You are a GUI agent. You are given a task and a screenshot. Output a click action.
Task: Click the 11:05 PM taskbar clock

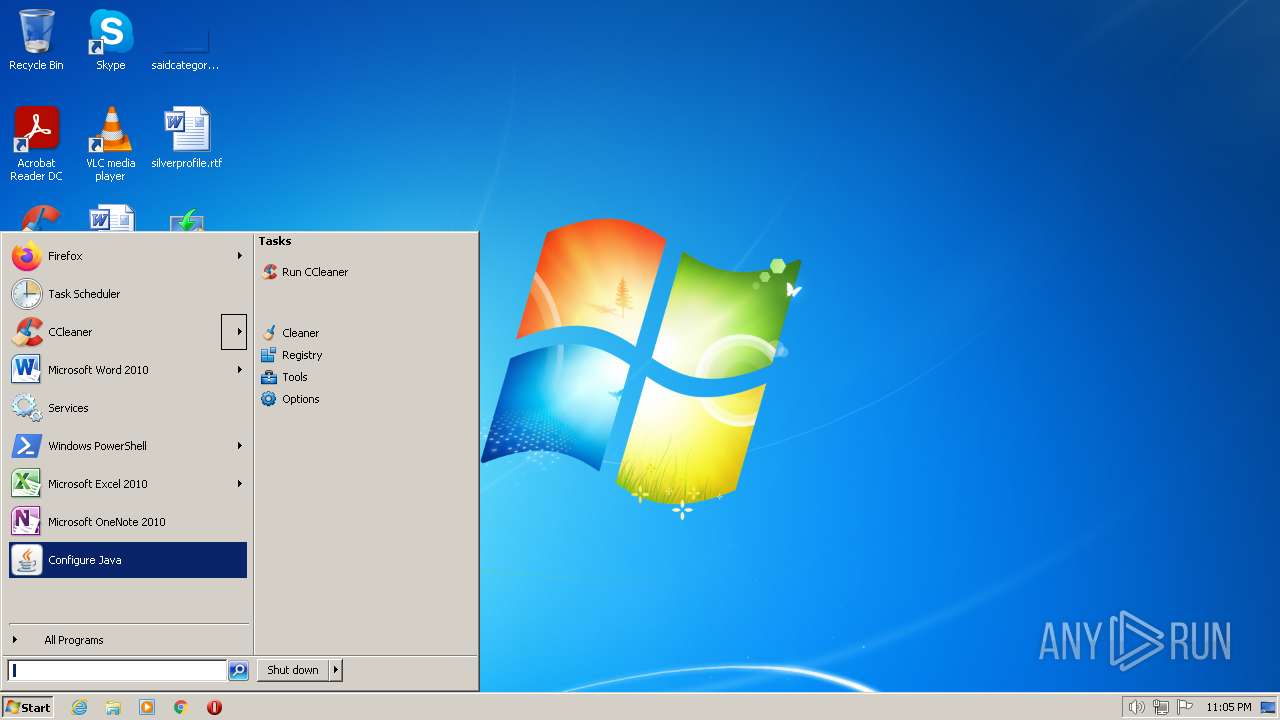(1228, 707)
